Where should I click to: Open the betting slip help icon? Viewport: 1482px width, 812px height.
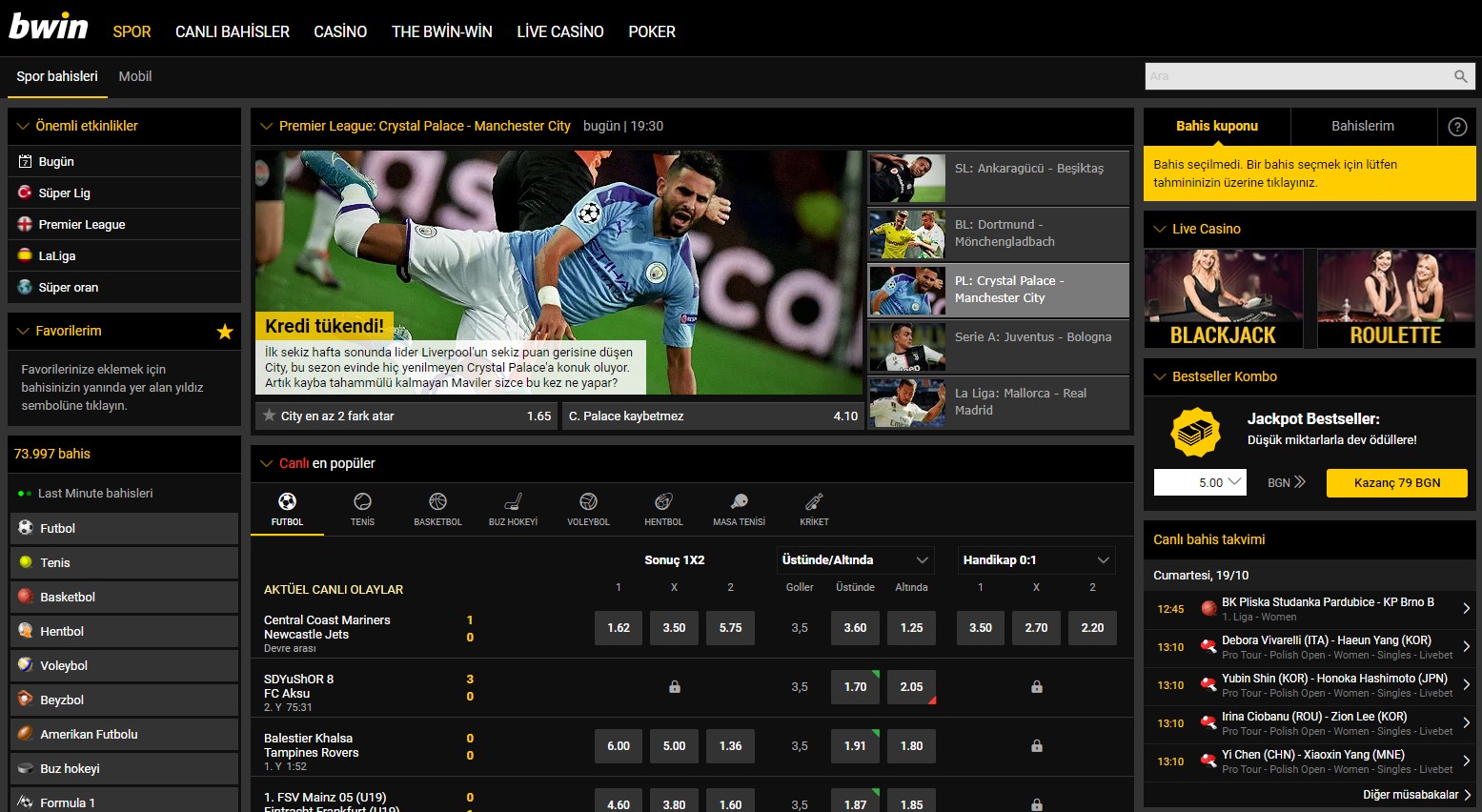(x=1457, y=127)
